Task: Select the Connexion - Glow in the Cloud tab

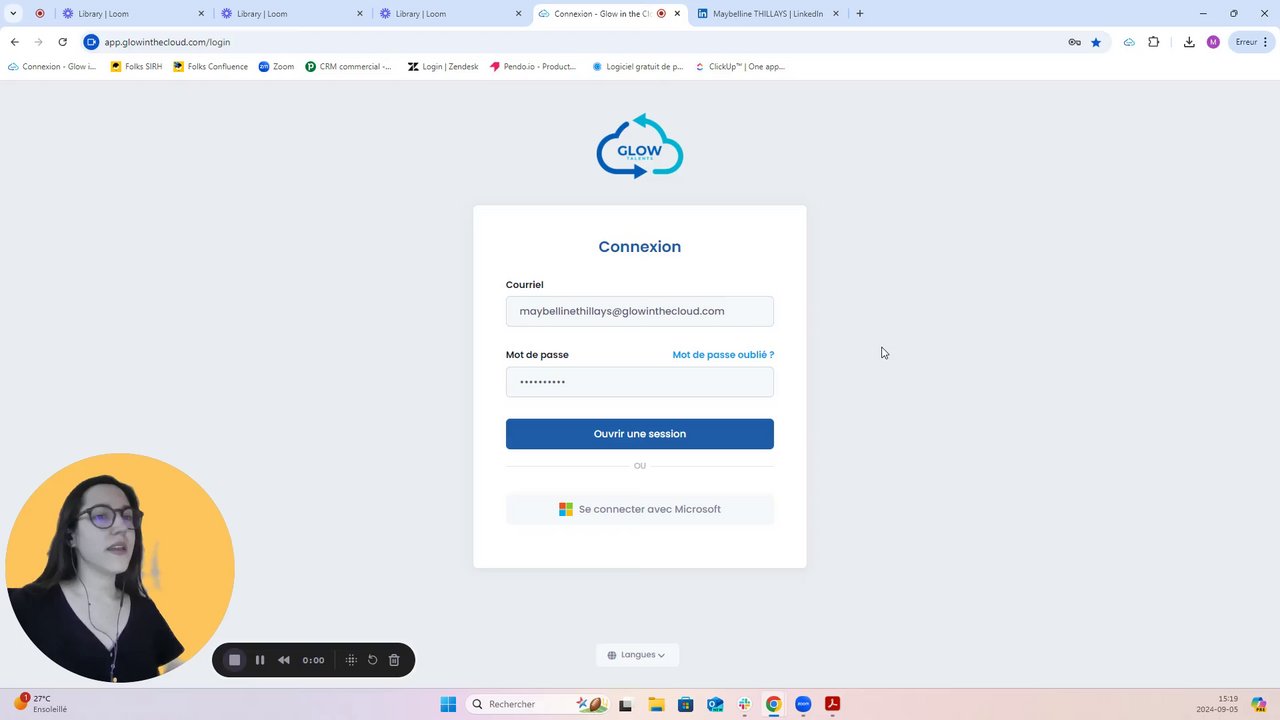Action: point(610,14)
